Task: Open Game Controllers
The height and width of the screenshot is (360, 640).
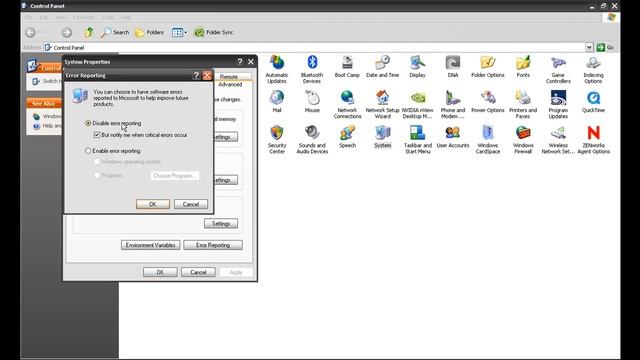Action: [x=558, y=69]
